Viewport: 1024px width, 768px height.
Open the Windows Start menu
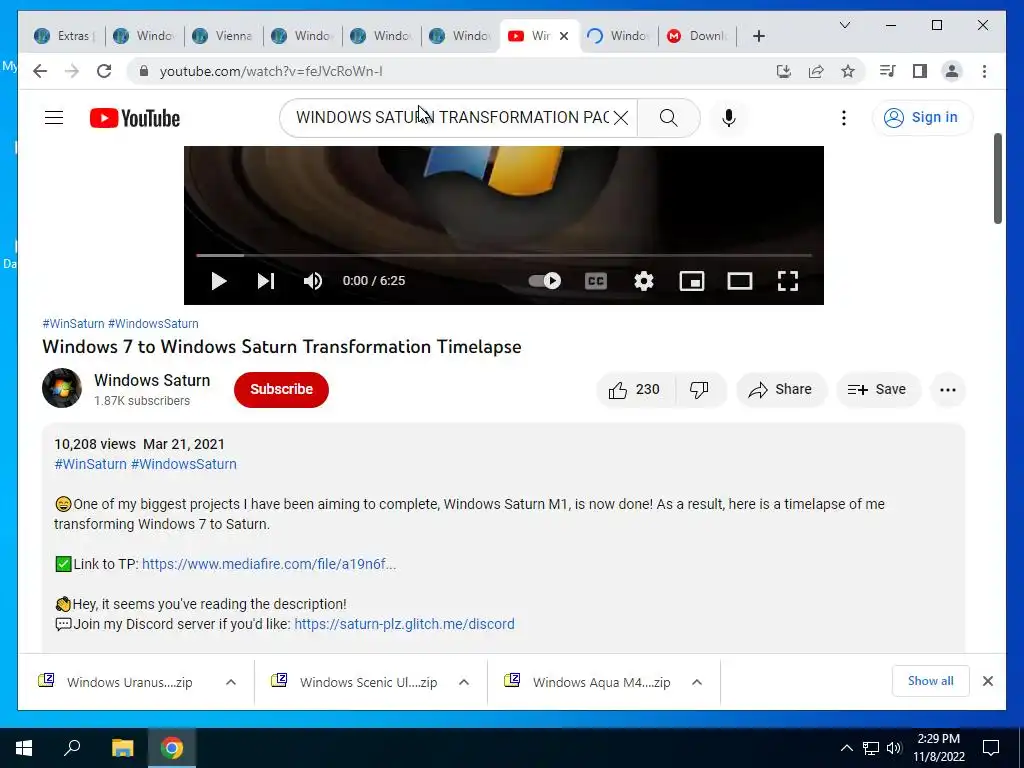24,748
